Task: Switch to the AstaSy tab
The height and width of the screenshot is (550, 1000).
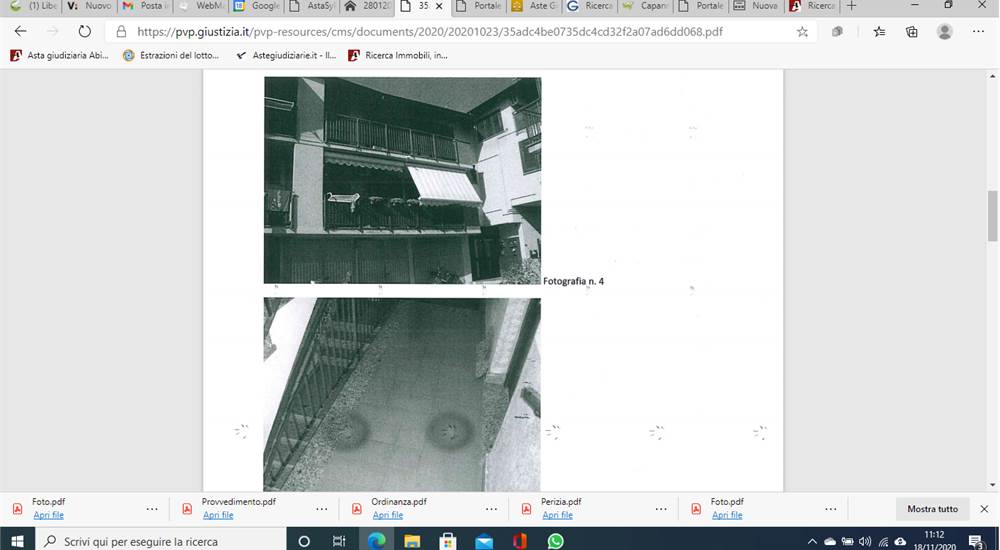Action: 312,6
